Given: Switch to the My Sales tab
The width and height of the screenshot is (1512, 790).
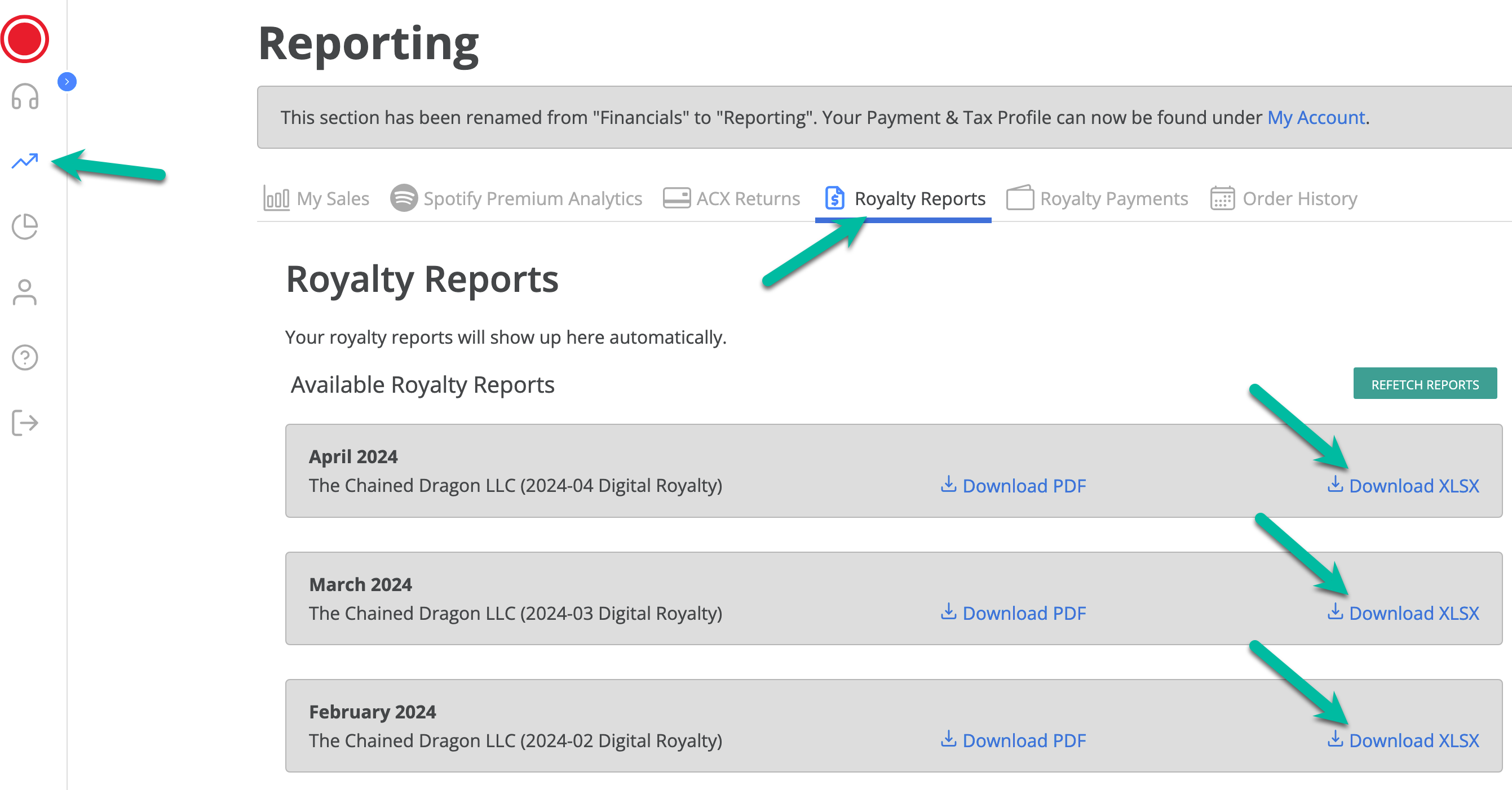Looking at the screenshot, I should (x=317, y=199).
